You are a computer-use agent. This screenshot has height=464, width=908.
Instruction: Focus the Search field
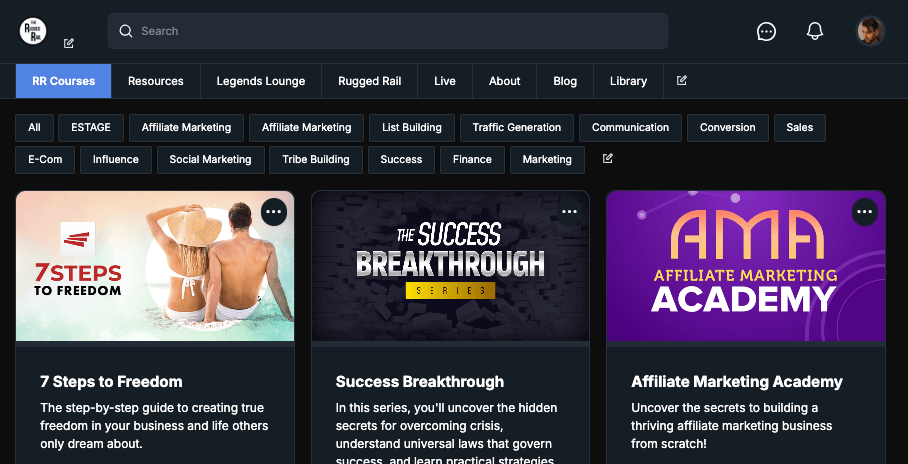(x=387, y=31)
